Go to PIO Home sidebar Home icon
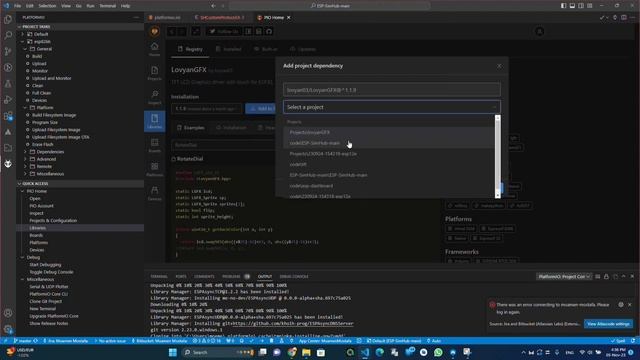 (154, 49)
